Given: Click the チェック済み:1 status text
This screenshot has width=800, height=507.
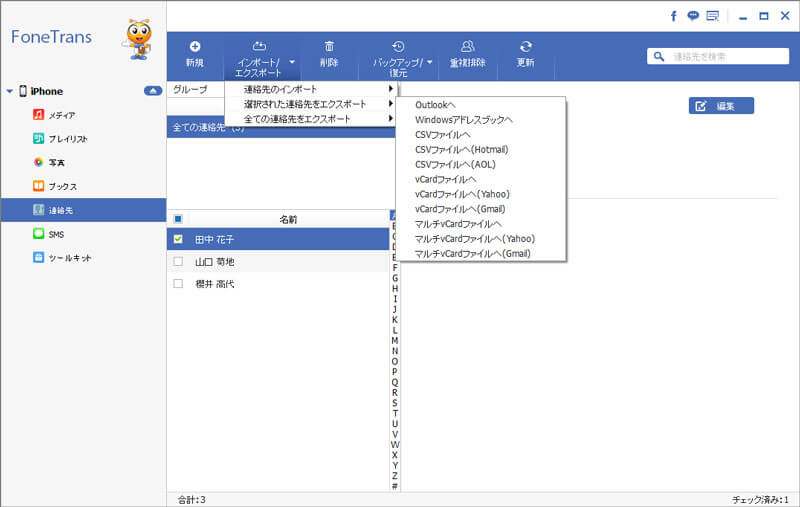Looking at the screenshot, I should [x=760, y=499].
